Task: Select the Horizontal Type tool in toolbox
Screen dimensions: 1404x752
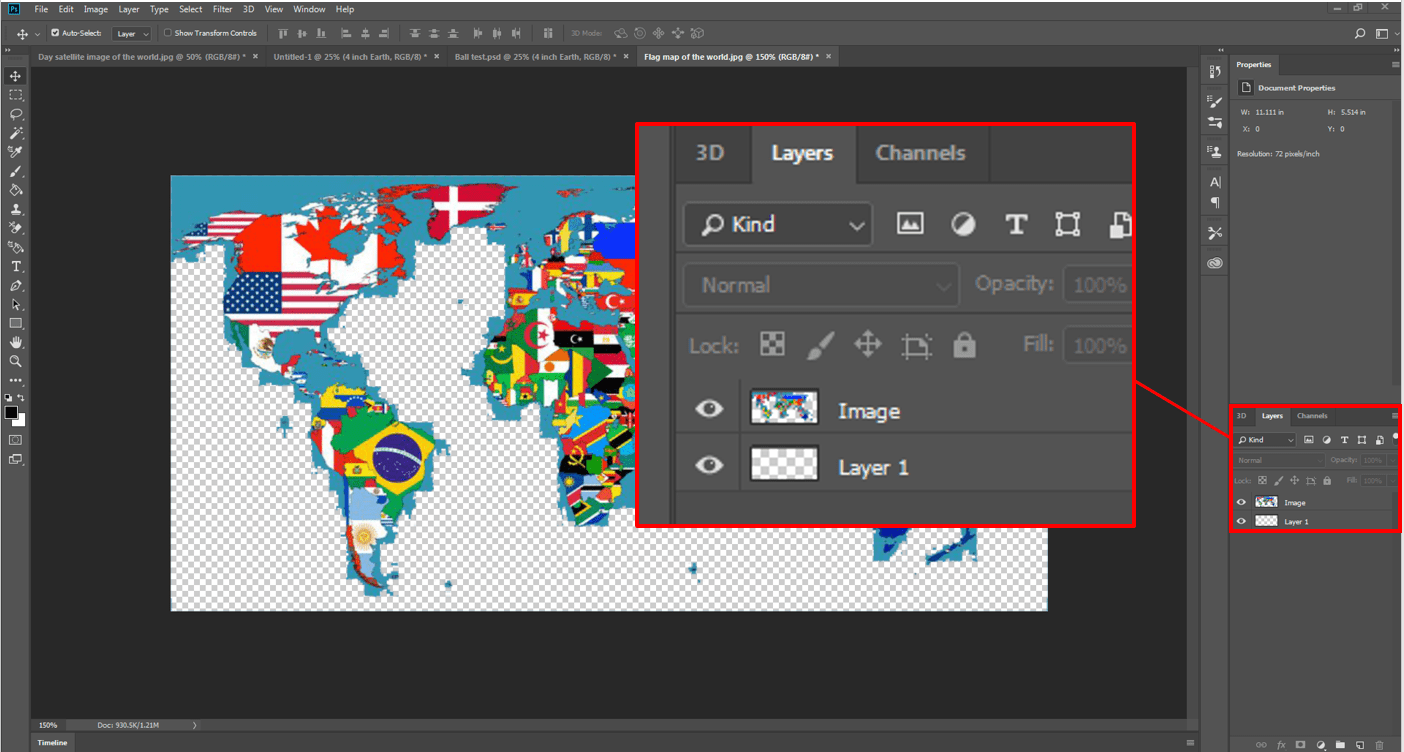Action: click(15, 266)
